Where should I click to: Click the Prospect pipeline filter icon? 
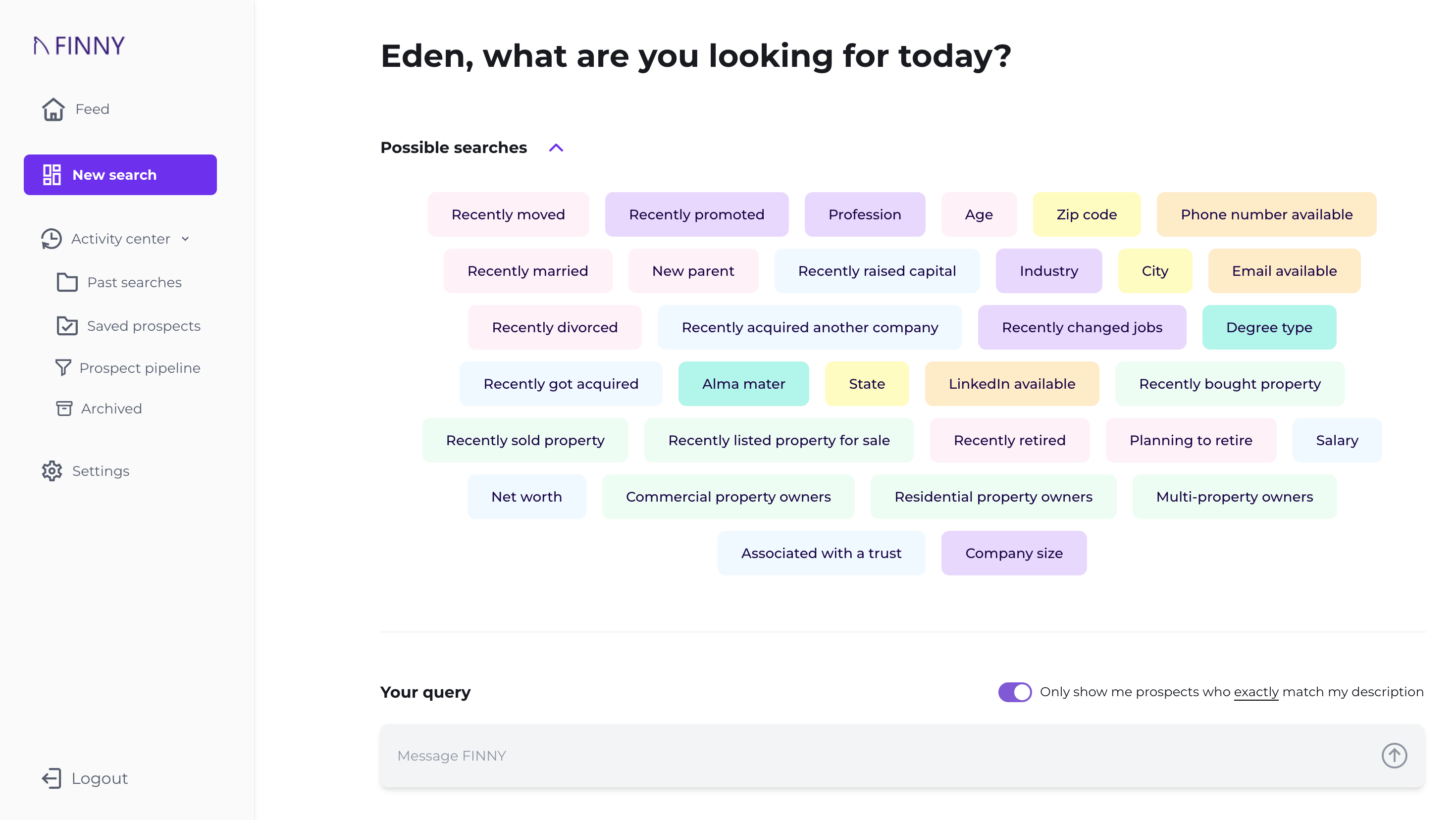(x=63, y=368)
